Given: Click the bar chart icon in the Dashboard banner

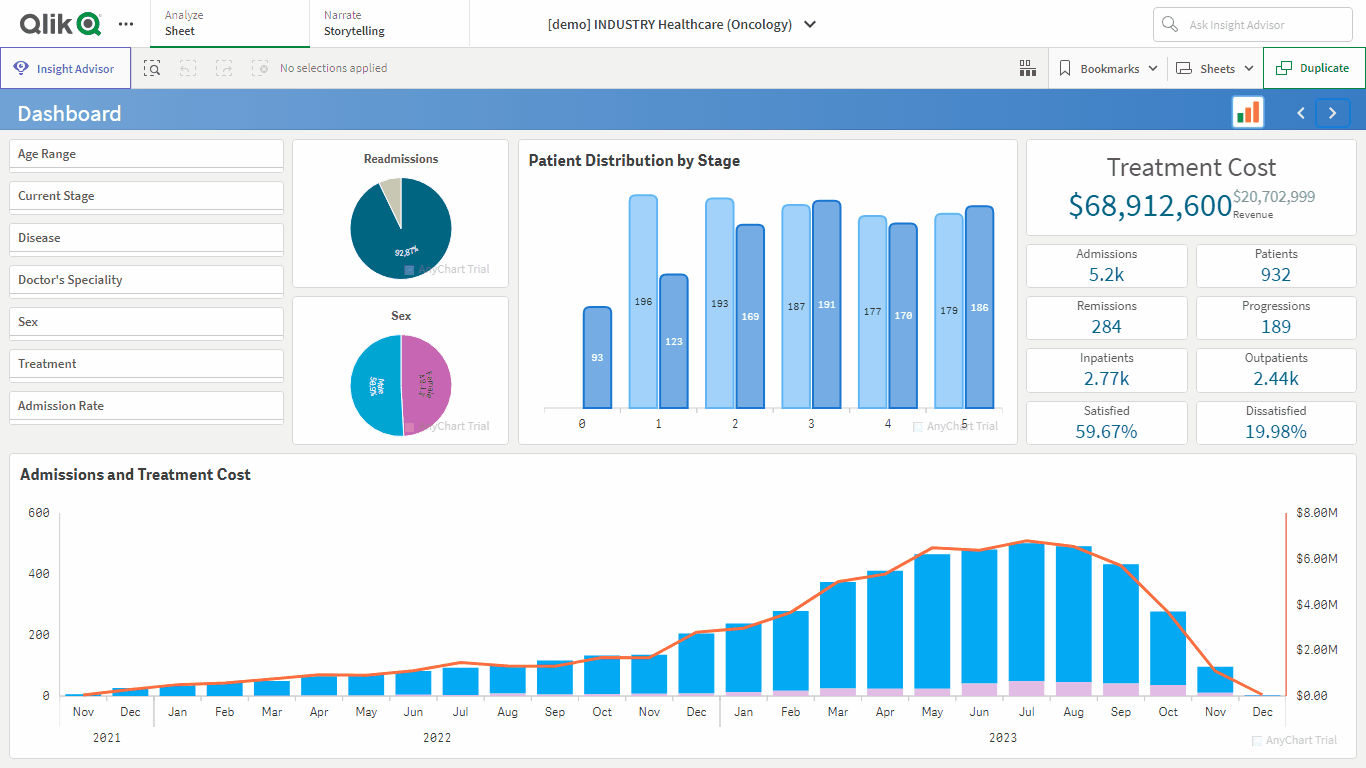Looking at the screenshot, I should (1247, 112).
